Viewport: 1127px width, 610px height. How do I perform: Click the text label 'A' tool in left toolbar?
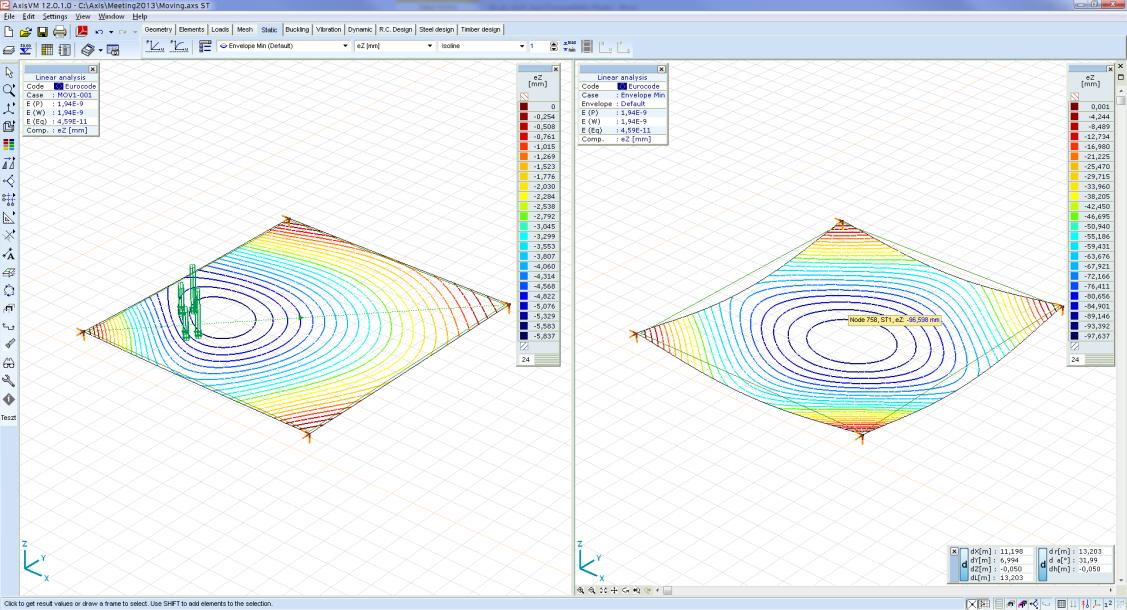coord(9,254)
